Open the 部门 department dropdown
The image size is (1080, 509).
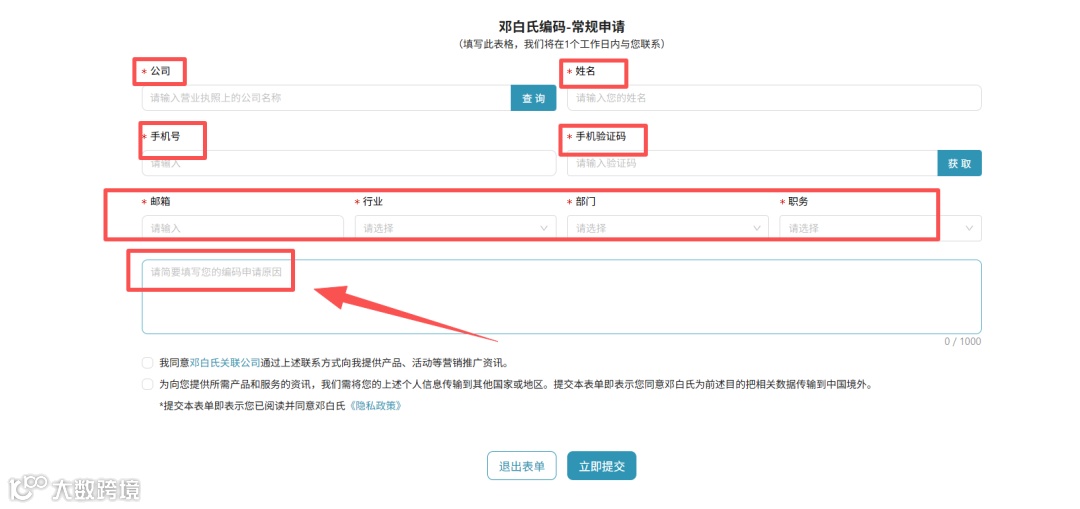coord(668,228)
